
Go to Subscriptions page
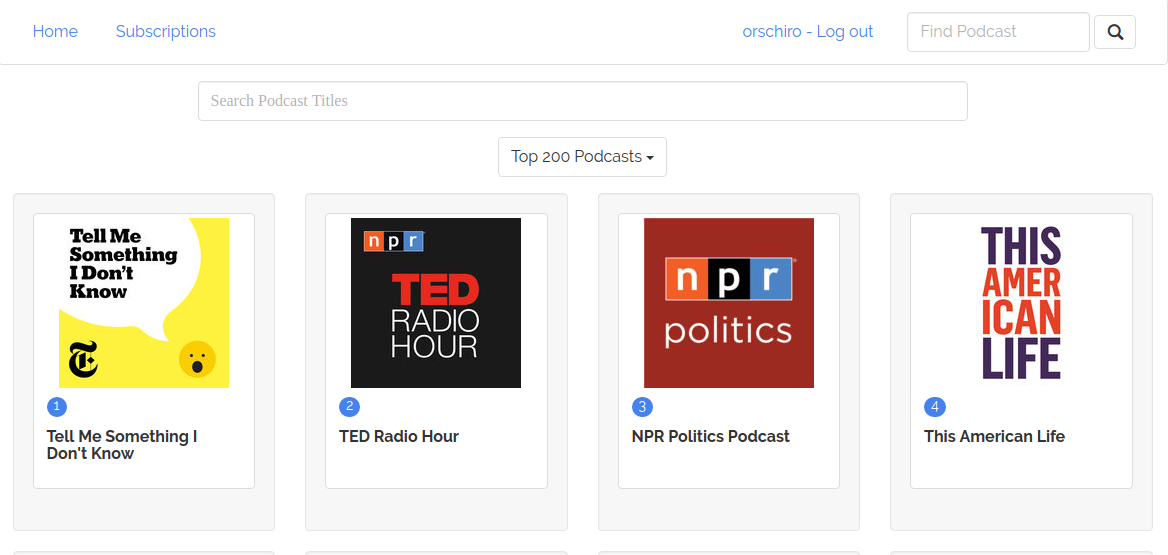tap(165, 31)
